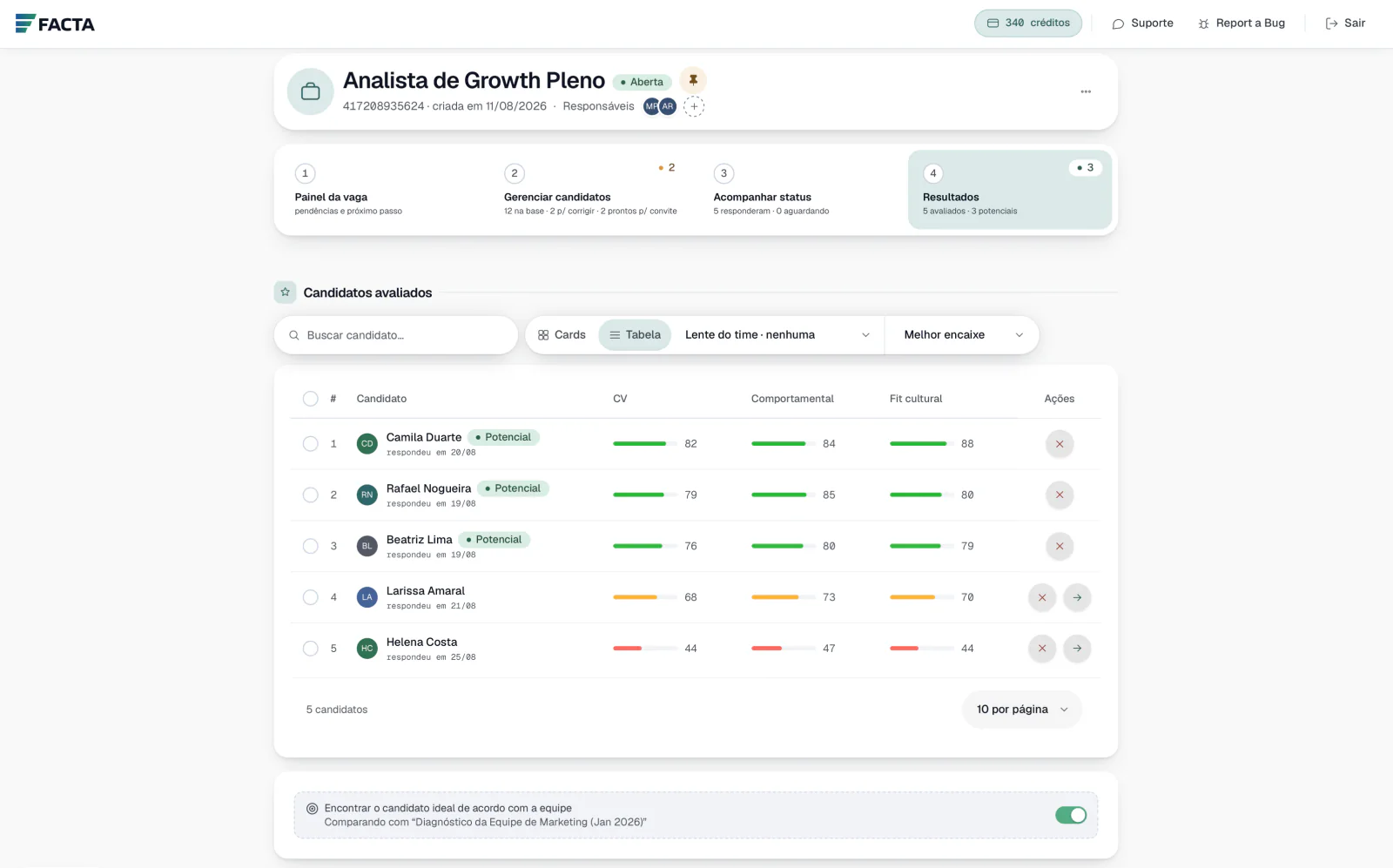1393x868 pixels.
Task: Select Beatriz Lima's row checkbox
Action: click(310, 547)
